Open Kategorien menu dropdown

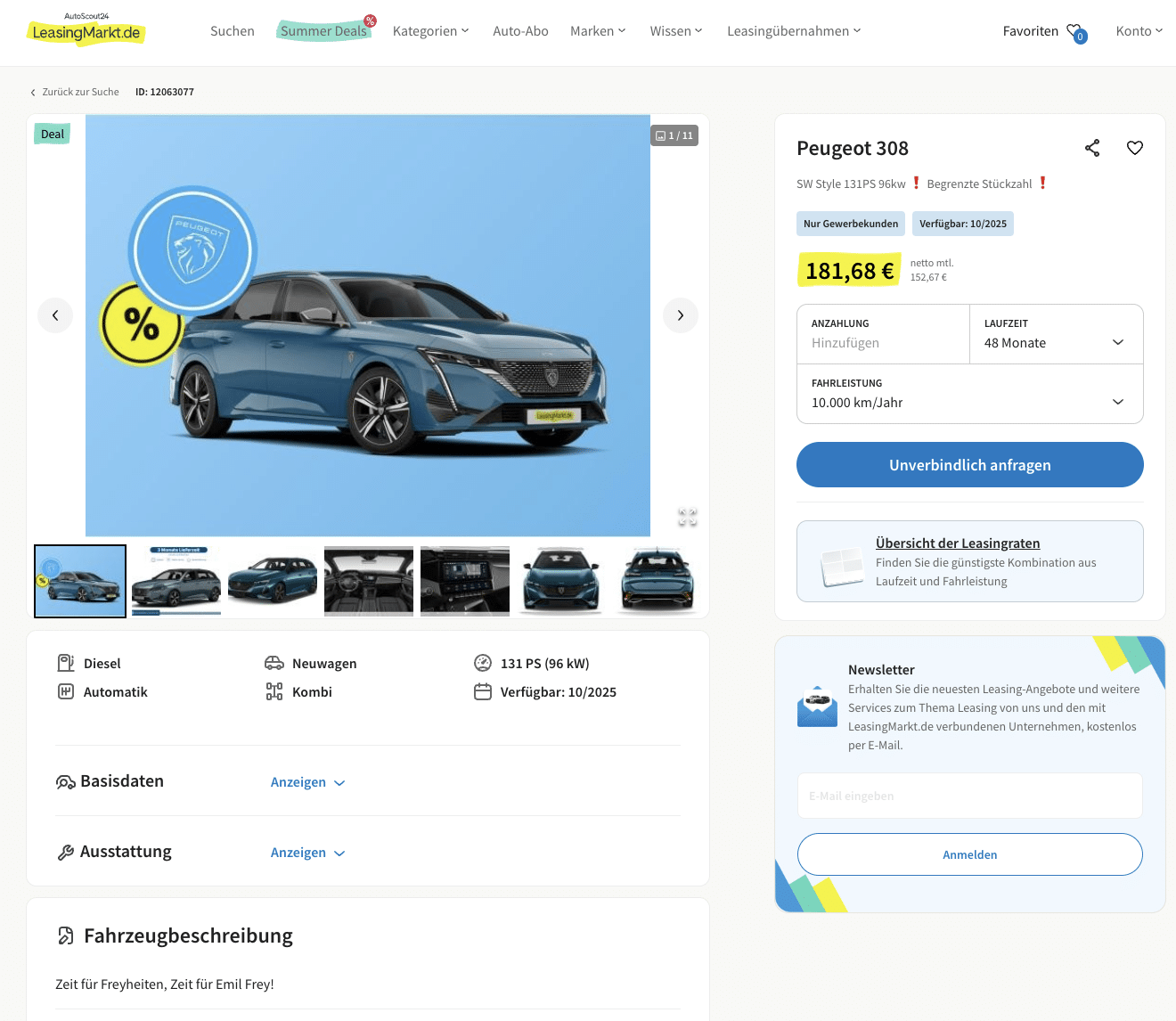[x=430, y=31]
